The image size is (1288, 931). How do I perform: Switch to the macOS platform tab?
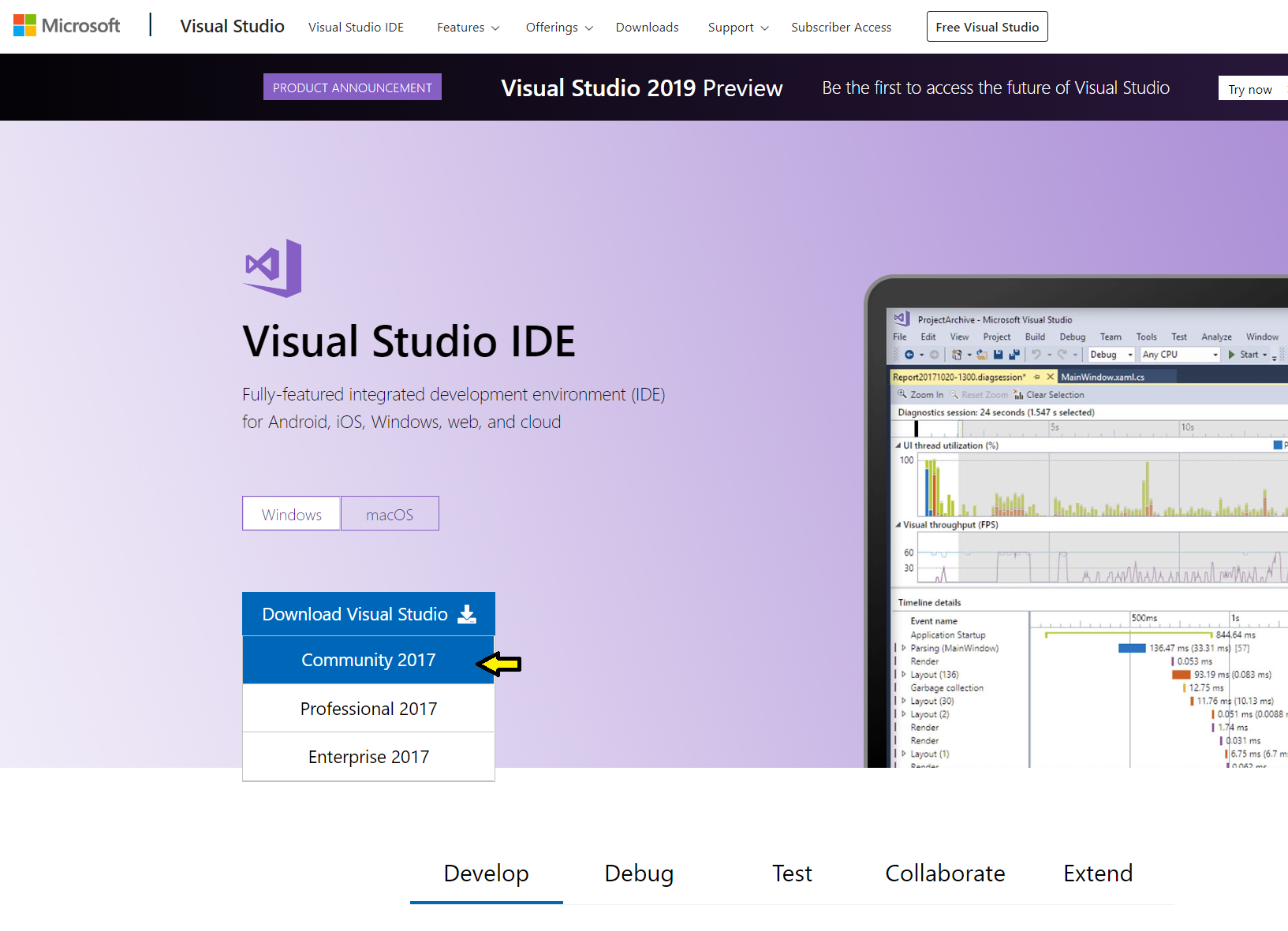tap(390, 514)
